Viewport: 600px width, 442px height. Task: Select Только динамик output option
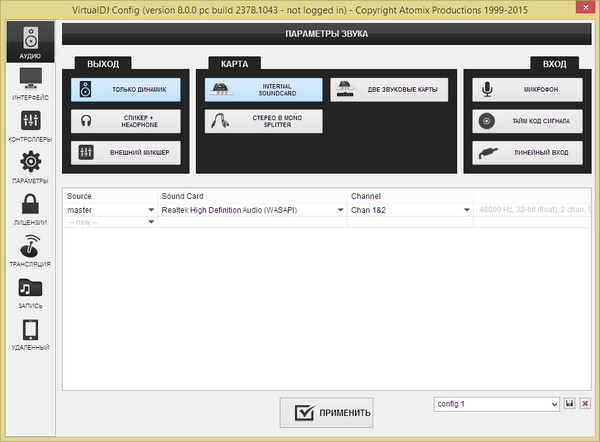tap(126, 90)
